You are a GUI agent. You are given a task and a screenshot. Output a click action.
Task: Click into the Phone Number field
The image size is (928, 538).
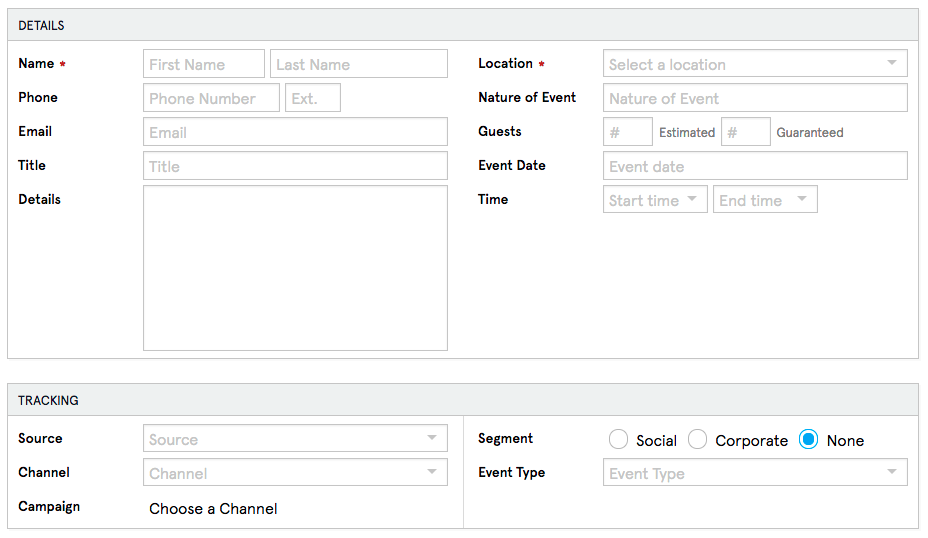click(x=211, y=98)
